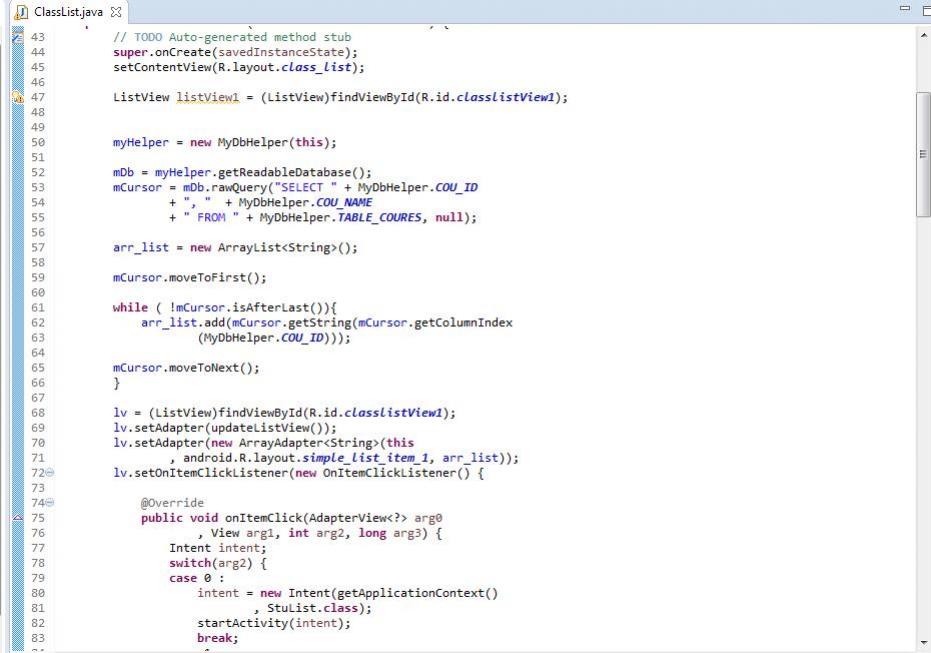Click the TODO comment on line 43
This screenshot has height=653, width=931.
(x=232, y=37)
